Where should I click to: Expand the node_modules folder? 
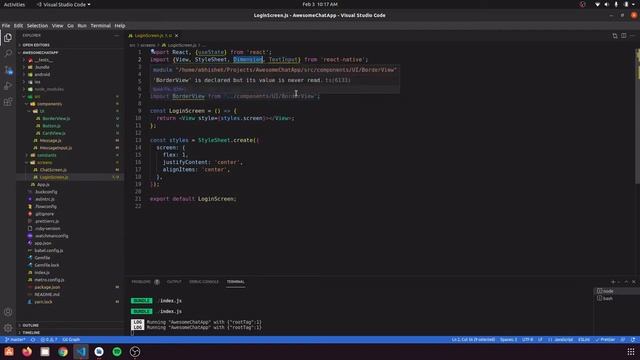(x=49, y=89)
